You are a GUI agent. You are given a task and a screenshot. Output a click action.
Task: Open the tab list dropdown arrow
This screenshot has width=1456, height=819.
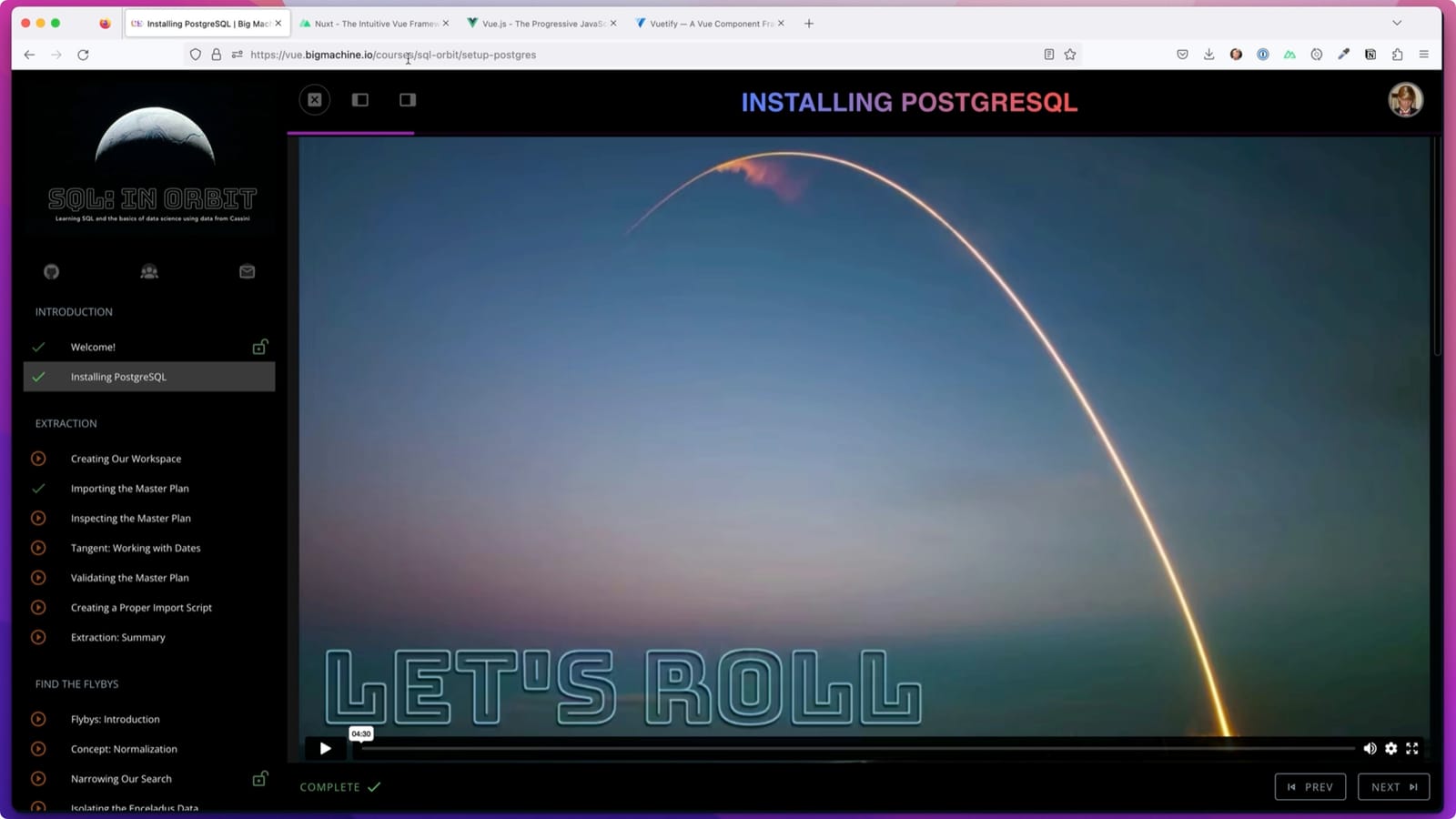[1397, 23]
